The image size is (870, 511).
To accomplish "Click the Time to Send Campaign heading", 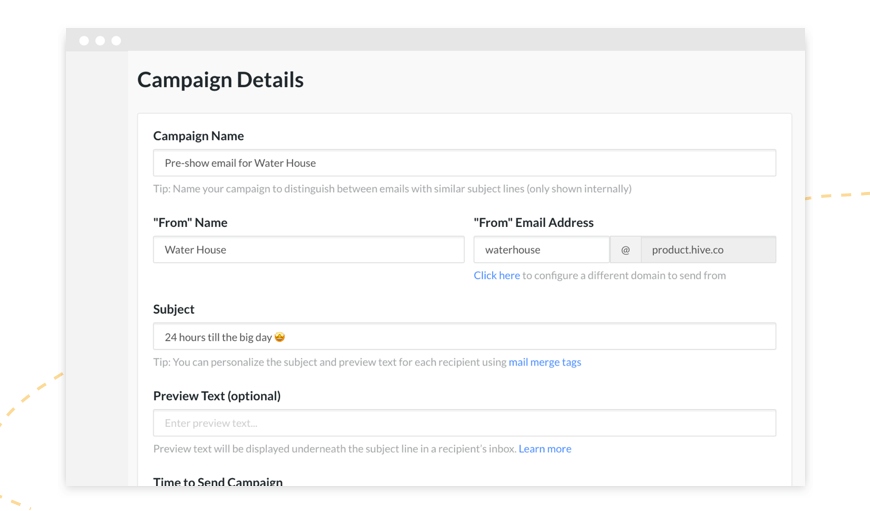I will pyautogui.click(x=218, y=482).
